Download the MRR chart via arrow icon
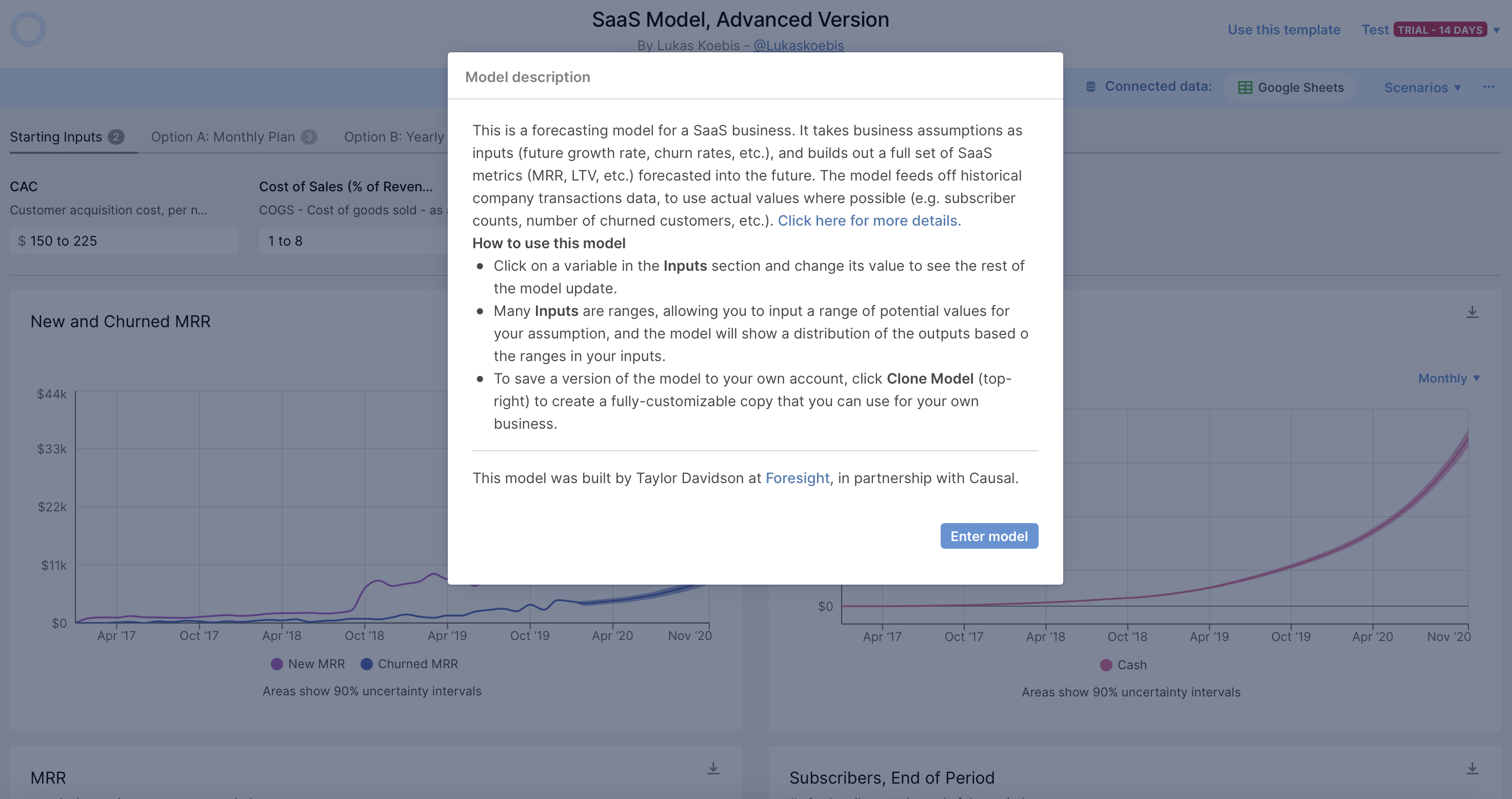 coord(713,768)
